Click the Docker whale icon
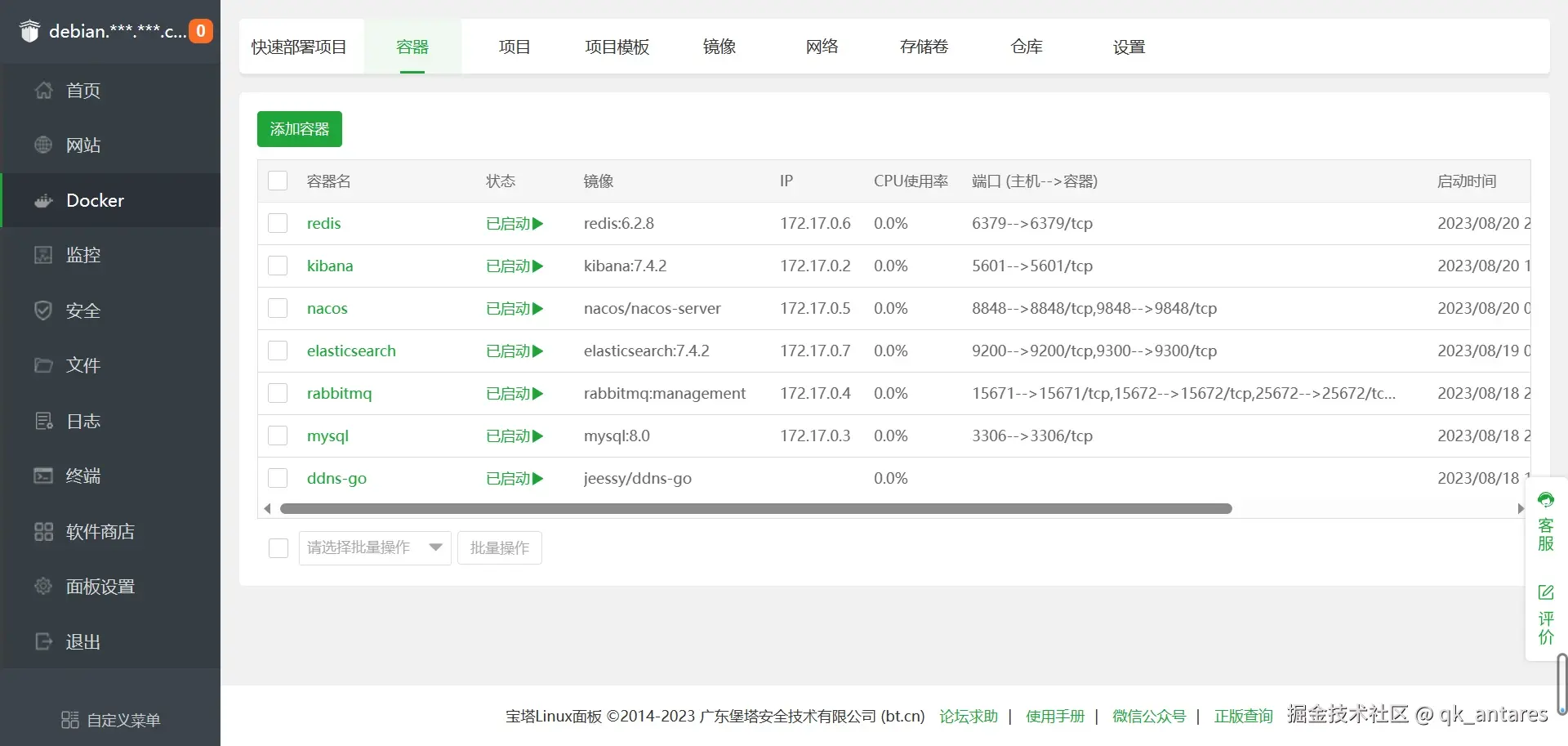 (43, 200)
